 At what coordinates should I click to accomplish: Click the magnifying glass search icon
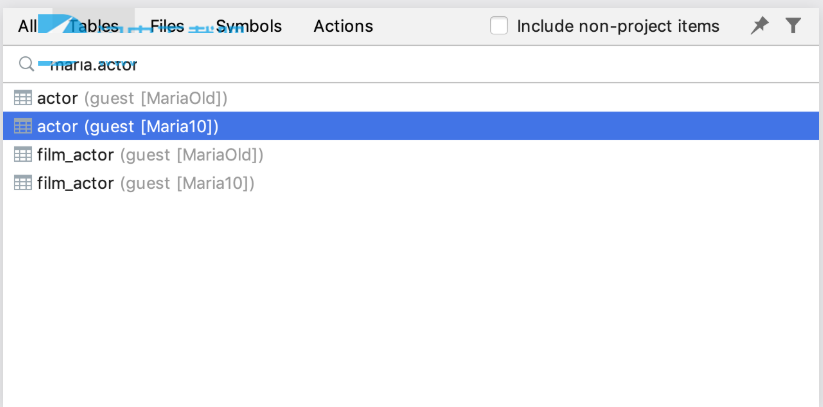[26, 64]
